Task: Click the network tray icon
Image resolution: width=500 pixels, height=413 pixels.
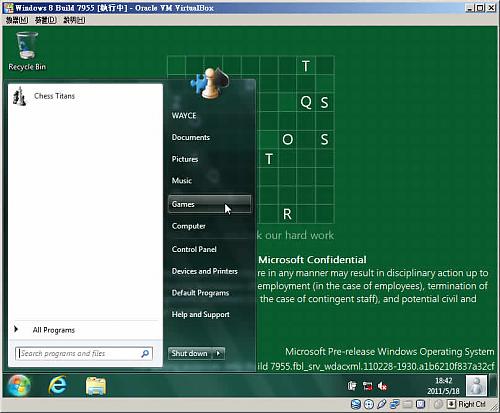Action: (367, 386)
